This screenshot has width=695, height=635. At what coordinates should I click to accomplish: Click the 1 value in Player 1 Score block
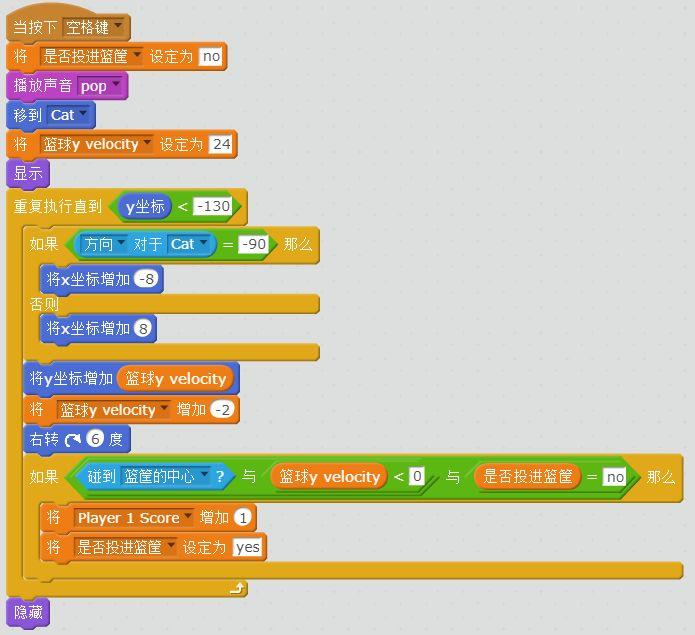pos(242,518)
